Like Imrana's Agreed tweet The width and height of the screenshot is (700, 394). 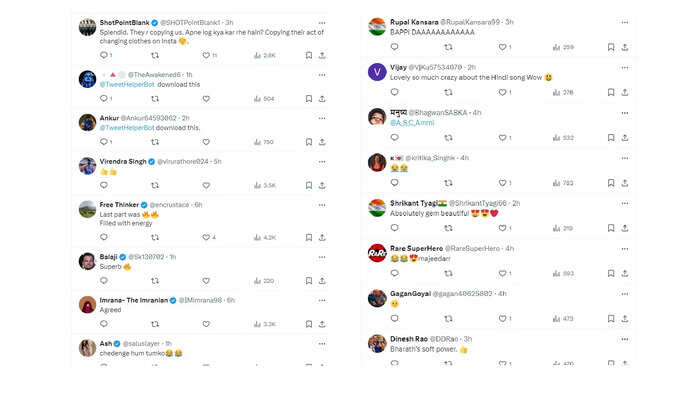point(206,324)
